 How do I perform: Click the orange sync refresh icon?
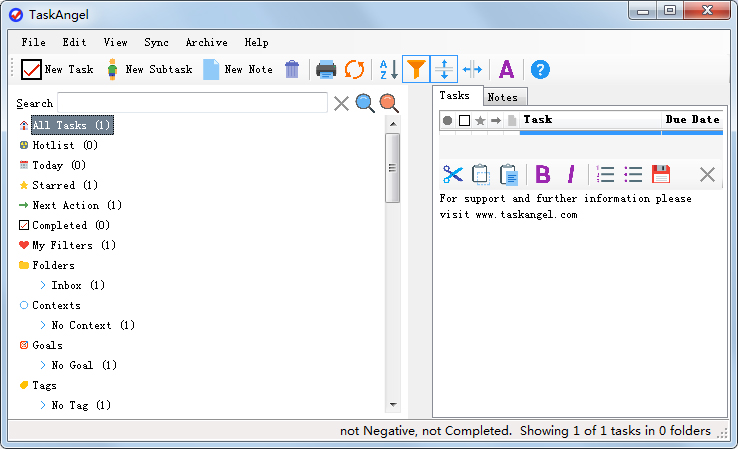pyautogui.click(x=354, y=69)
